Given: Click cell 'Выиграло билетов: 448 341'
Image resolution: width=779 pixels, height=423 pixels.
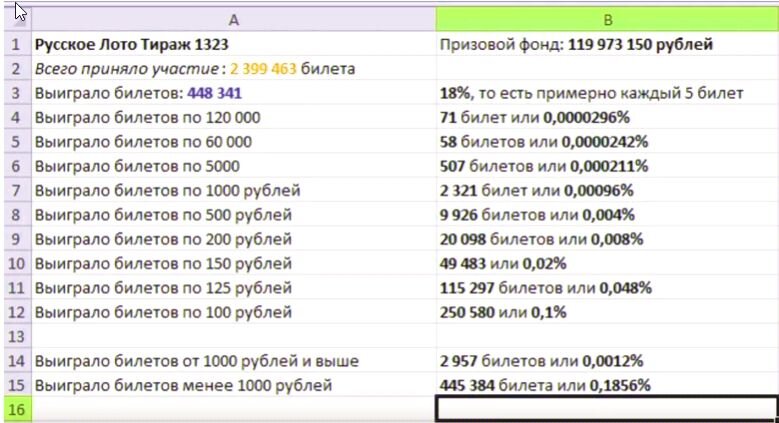Looking at the screenshot, I should click(234, 93).
